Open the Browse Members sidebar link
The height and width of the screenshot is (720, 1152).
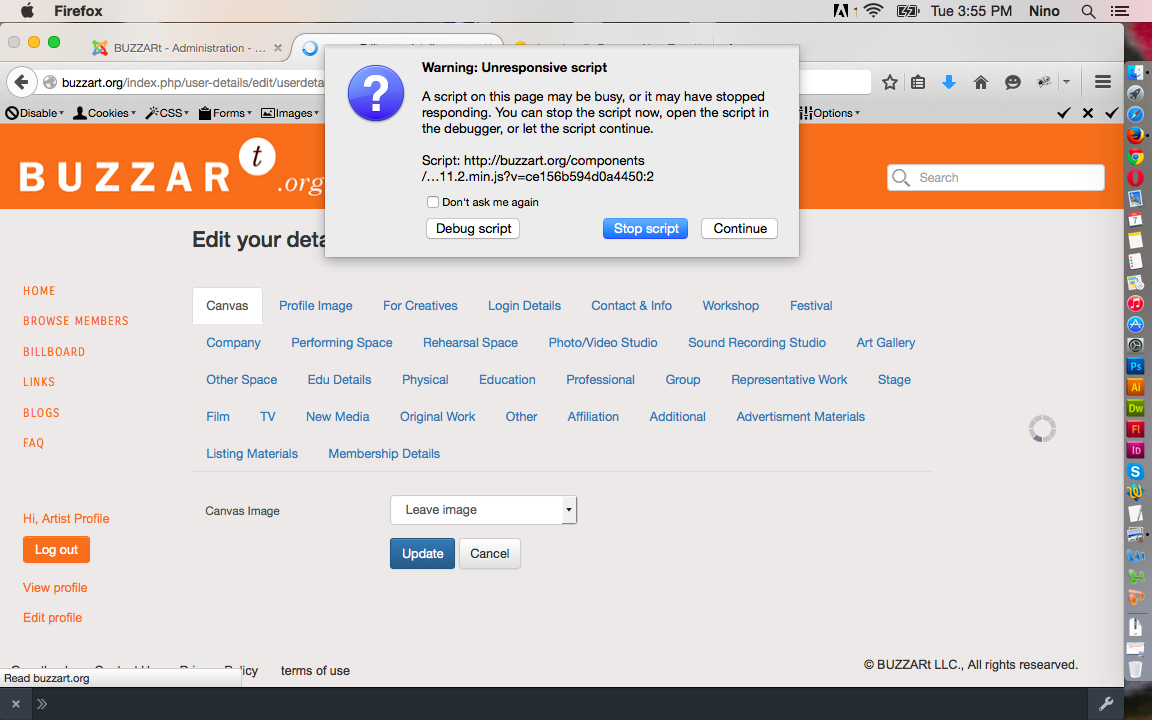click(x=76, y=321)
